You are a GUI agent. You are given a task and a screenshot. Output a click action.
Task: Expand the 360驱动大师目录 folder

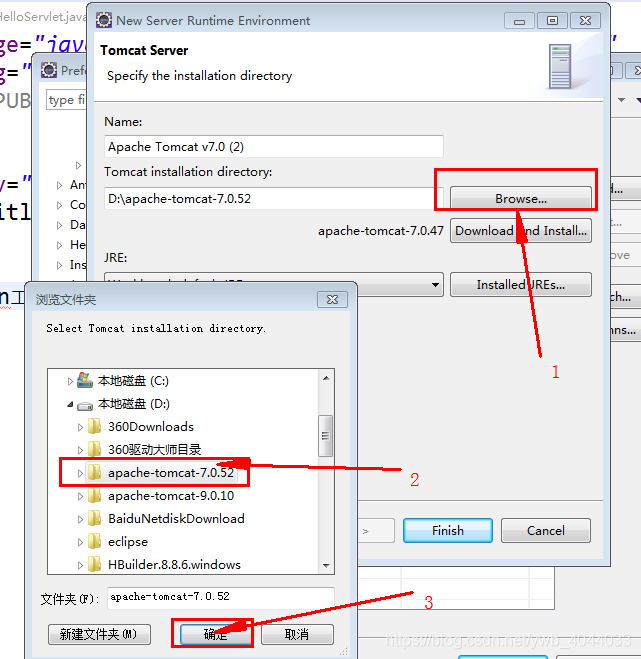(x=80, y=450)
